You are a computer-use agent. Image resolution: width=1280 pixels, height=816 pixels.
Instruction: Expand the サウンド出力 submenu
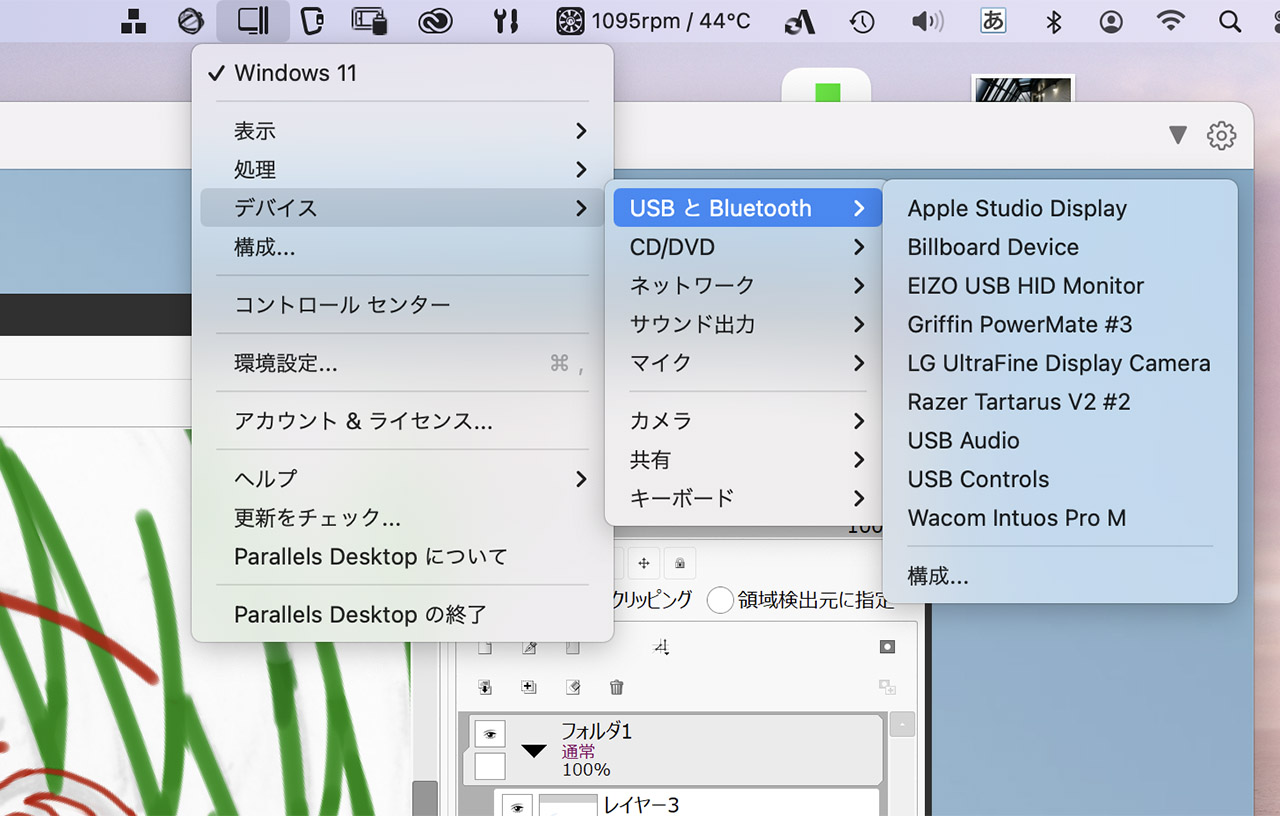pyautogui.click(x=746, y=324)
